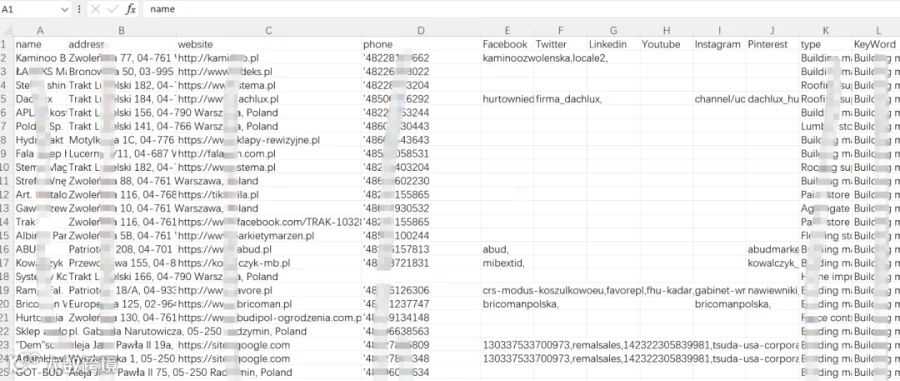Click the 'abud,' Facebook cell
This screenshot has width=900, height=381.
click(507, 249)
